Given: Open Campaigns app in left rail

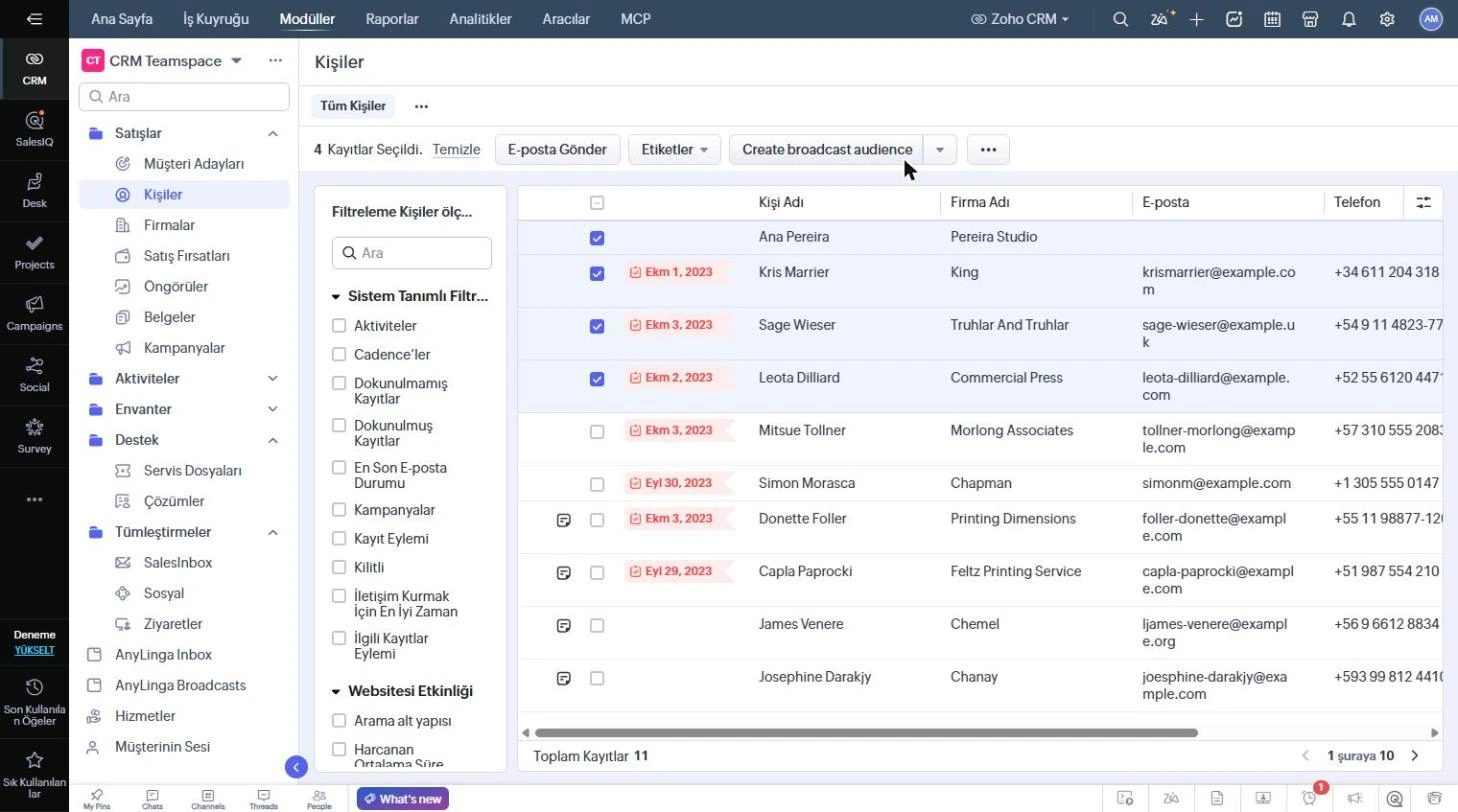Looking at the screenshot, I should [x=34, y=313].
